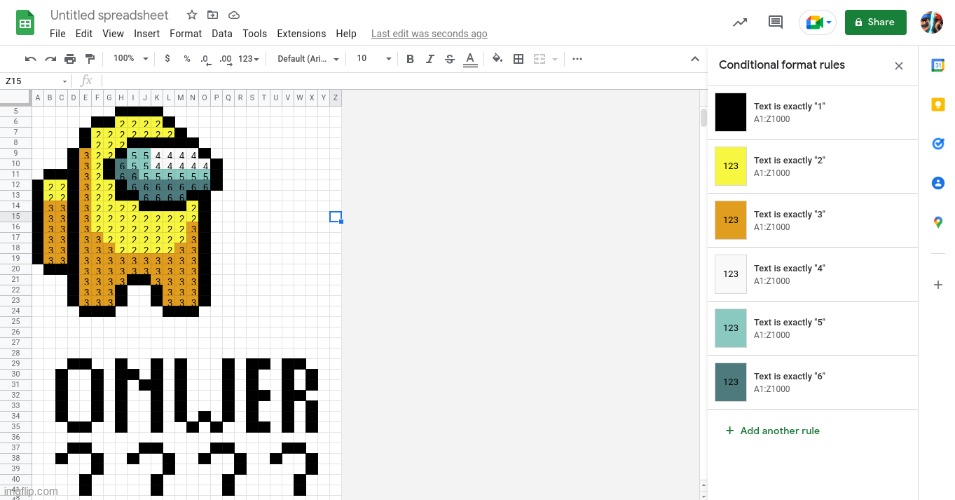Select the paint format roller
The image size is (955, 500).
click(x=90, y=59)
